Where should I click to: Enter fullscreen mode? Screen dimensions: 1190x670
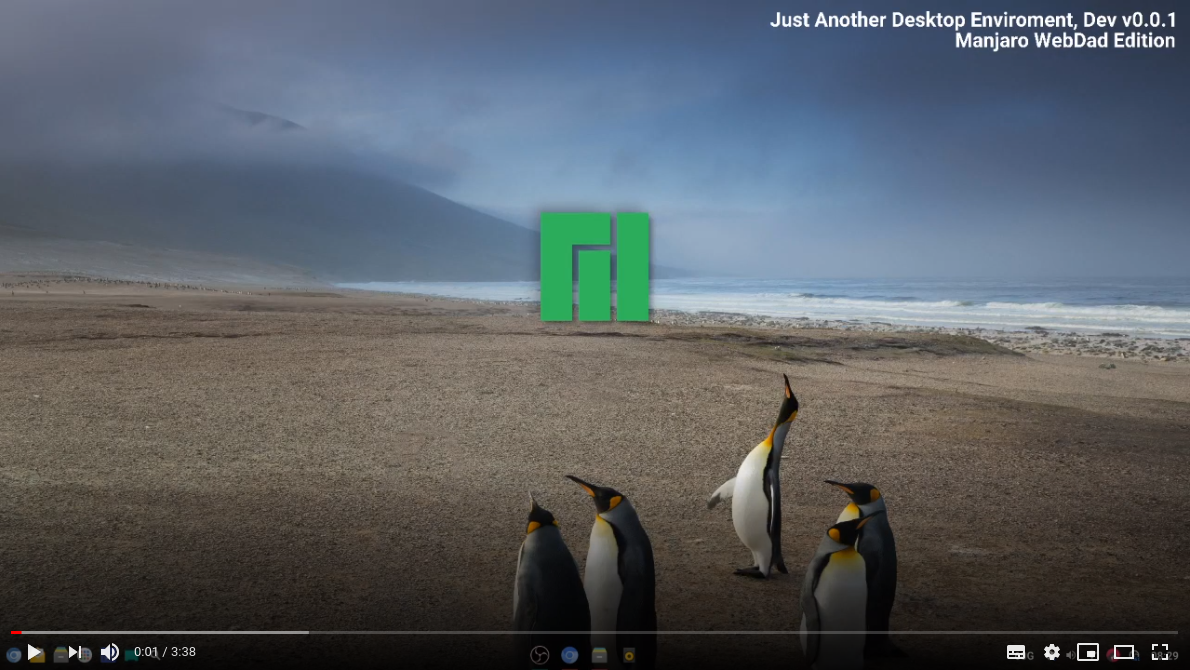(x=1160, y=652)
